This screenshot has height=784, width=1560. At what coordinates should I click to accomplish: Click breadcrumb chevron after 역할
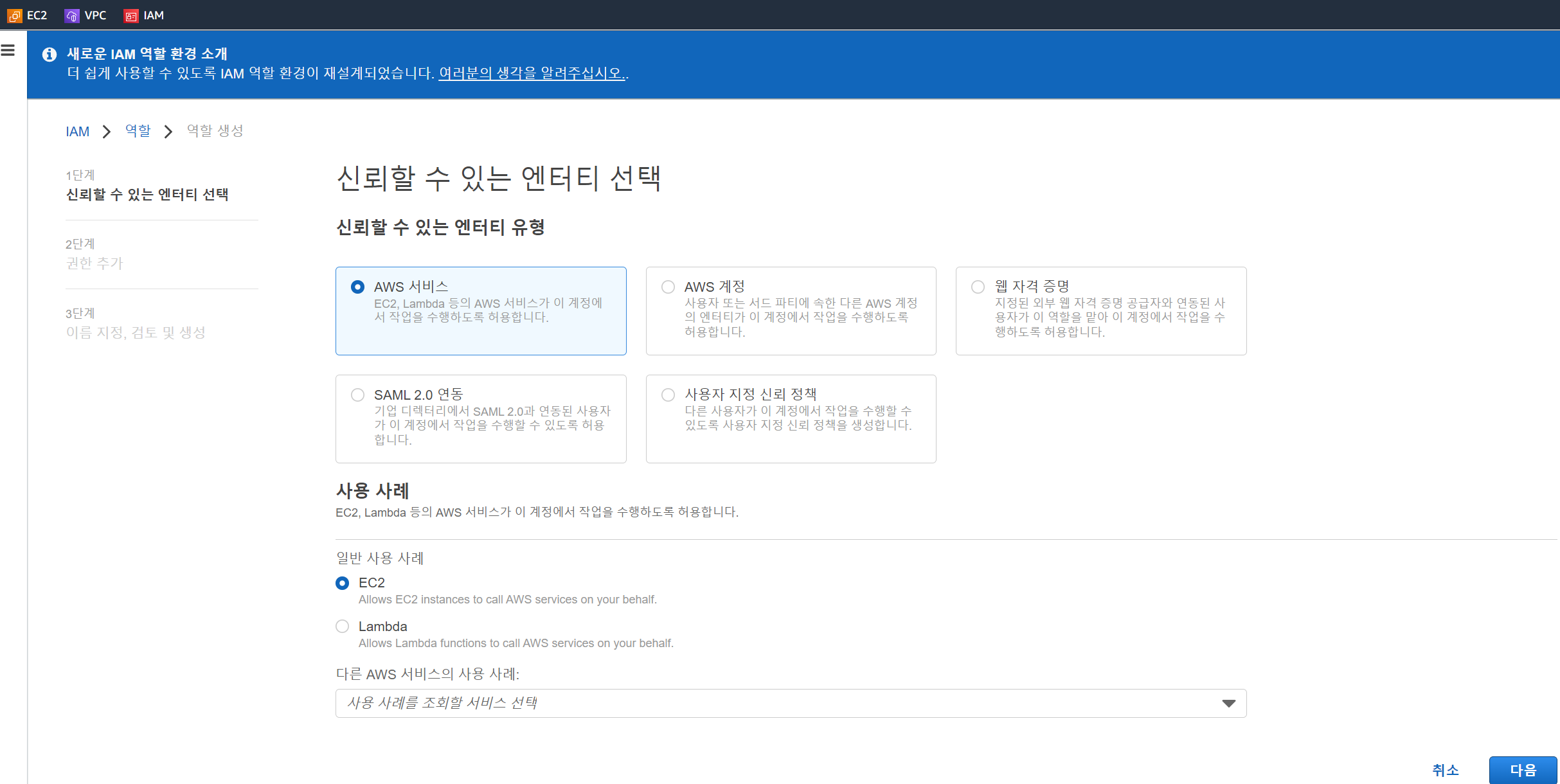[168, 132]
